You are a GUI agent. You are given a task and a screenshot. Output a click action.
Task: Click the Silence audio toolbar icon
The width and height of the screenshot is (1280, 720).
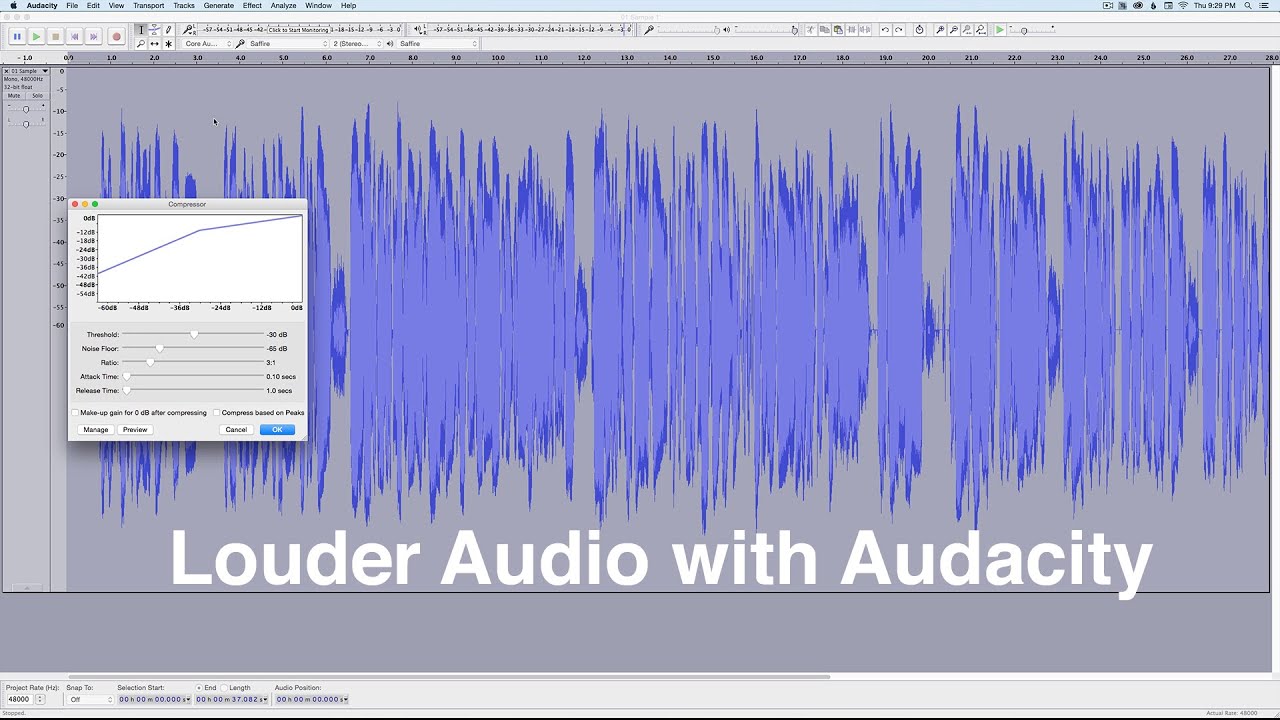click(x=864, y=30)
